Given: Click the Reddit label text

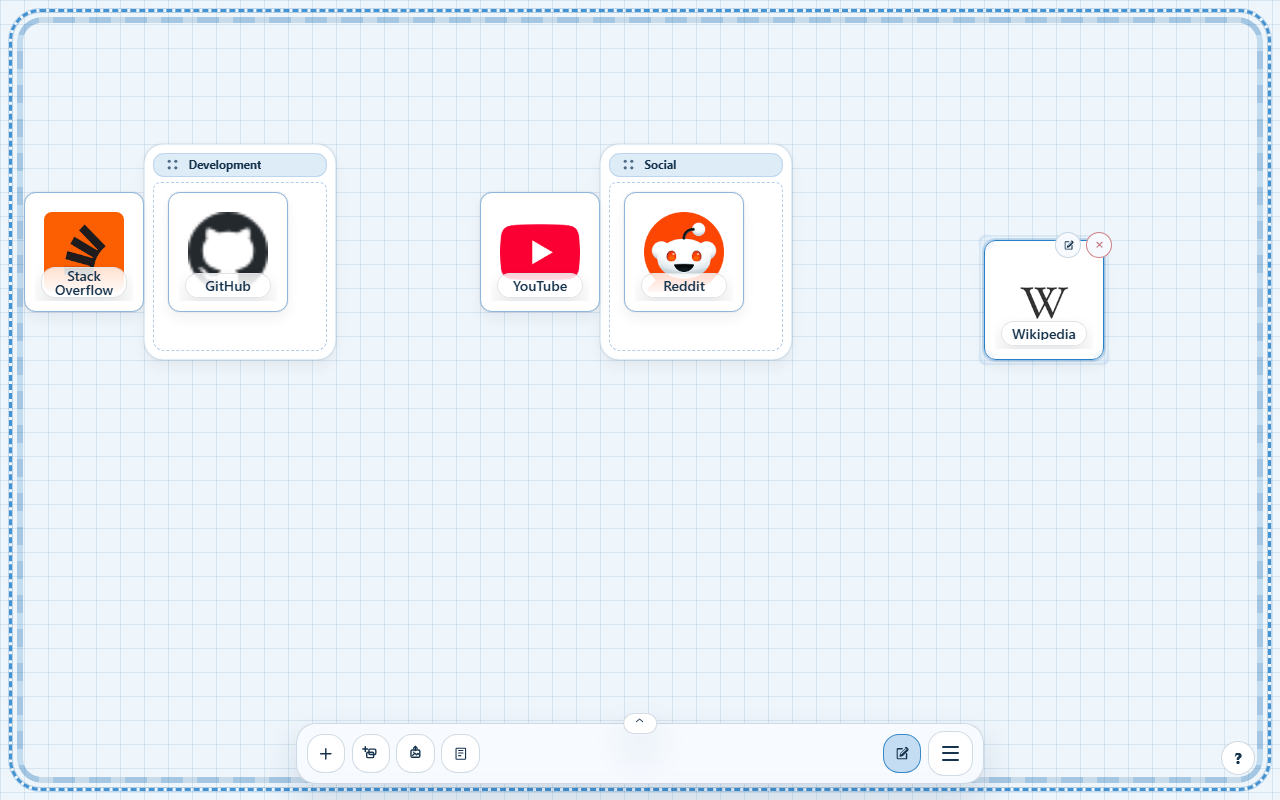Looking at the screenshot, I should pos(684,286).
